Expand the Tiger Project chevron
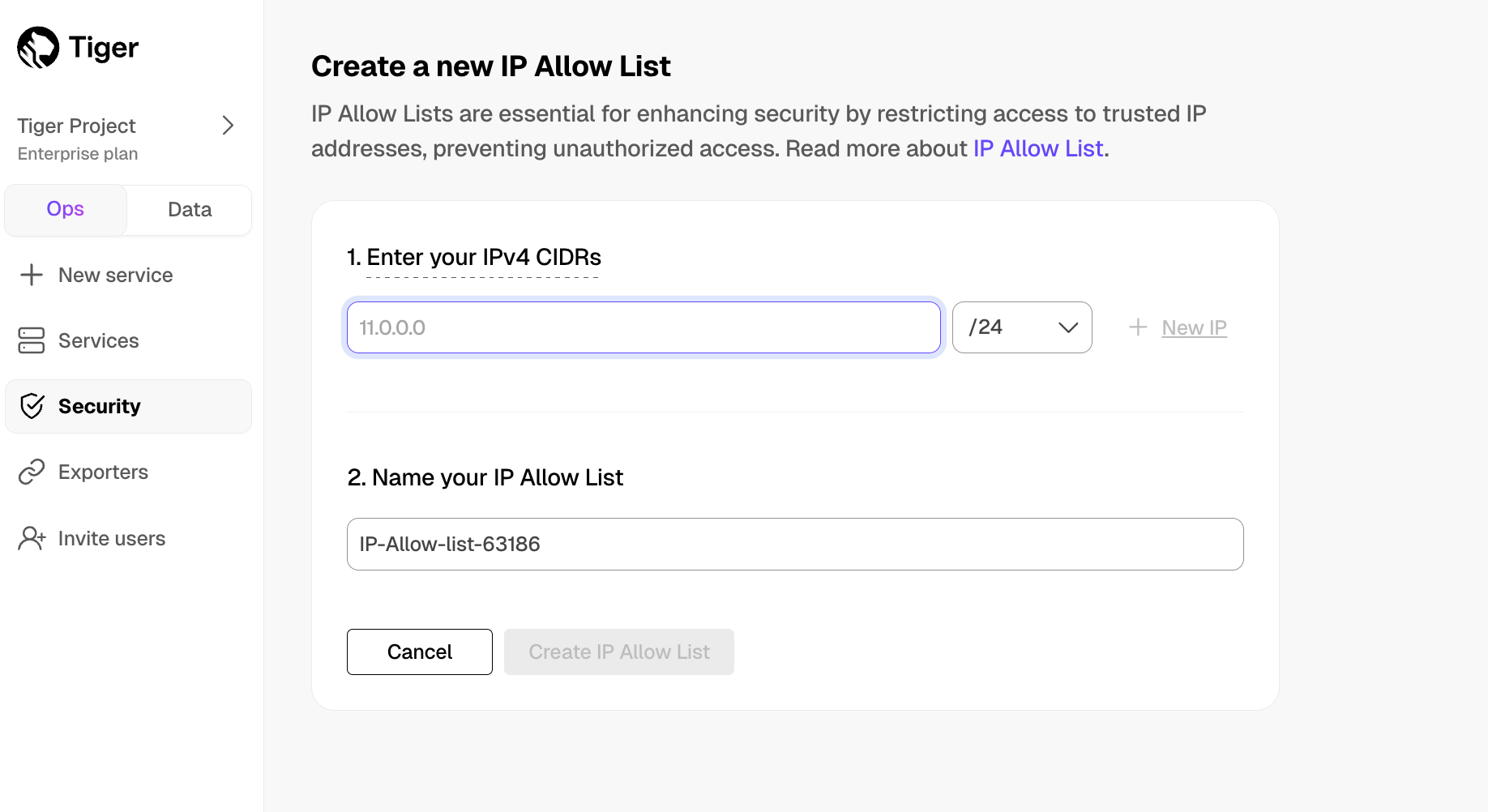The width and height of the screenshot is (1488, 812). tap(228, 126)
